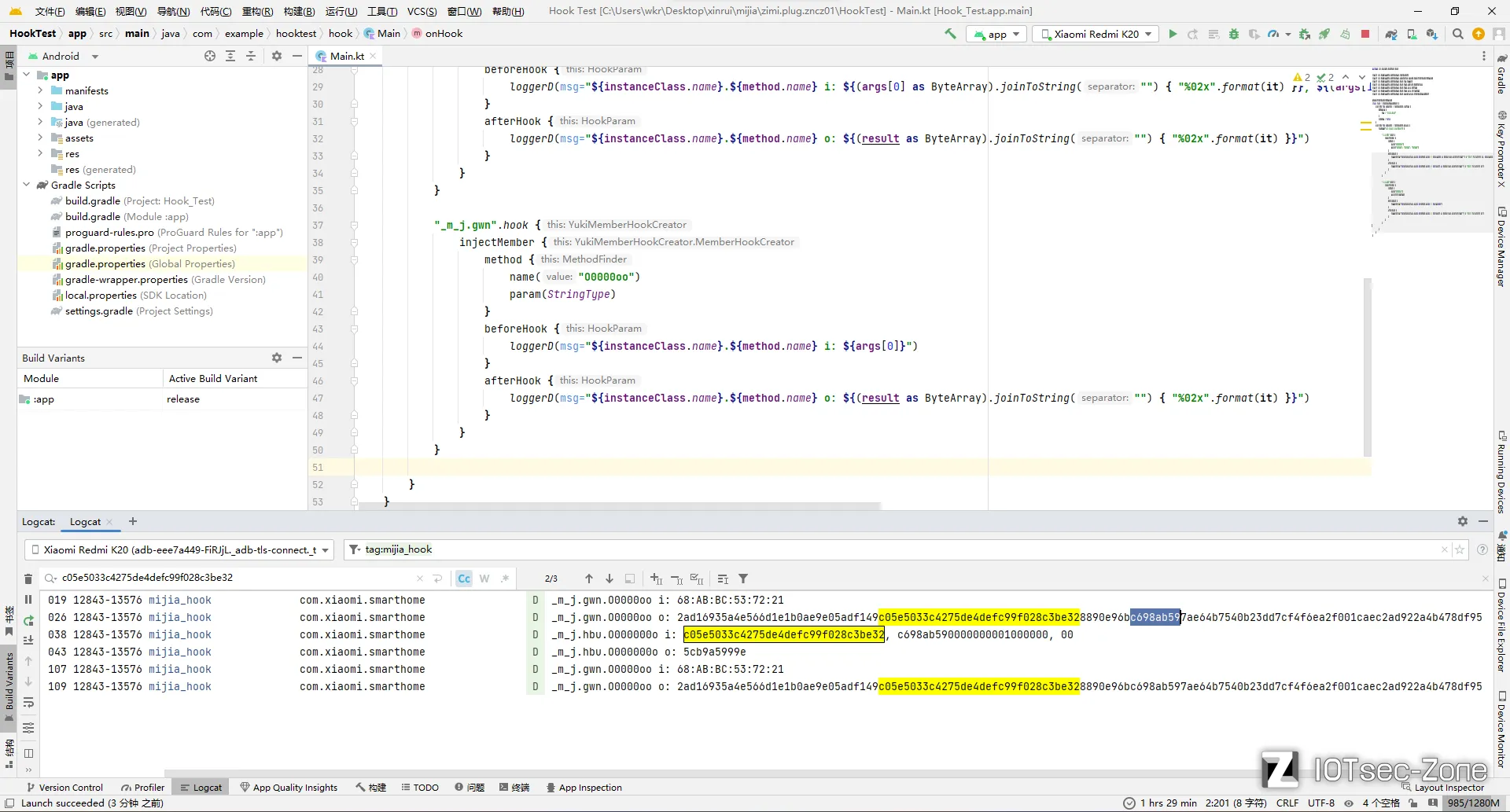Toggle Match Case (Cc) in logcat search
Image resolution: width=1510 pixels, height=812 pixels.
pyautogui.click(x=464, y=579)
